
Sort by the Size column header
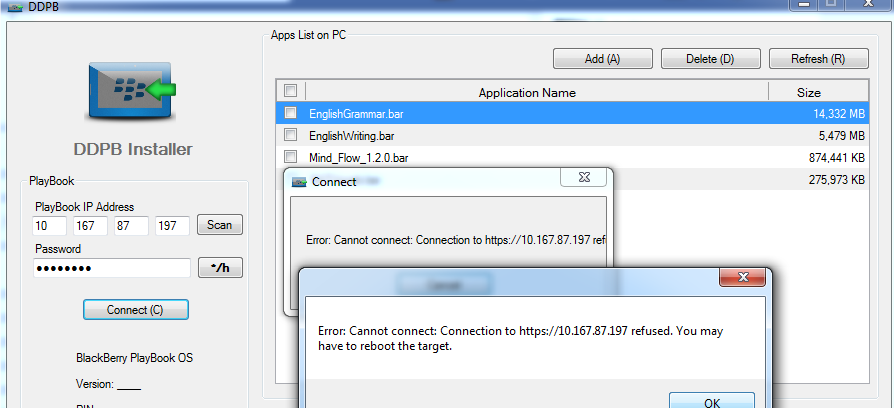808,92
